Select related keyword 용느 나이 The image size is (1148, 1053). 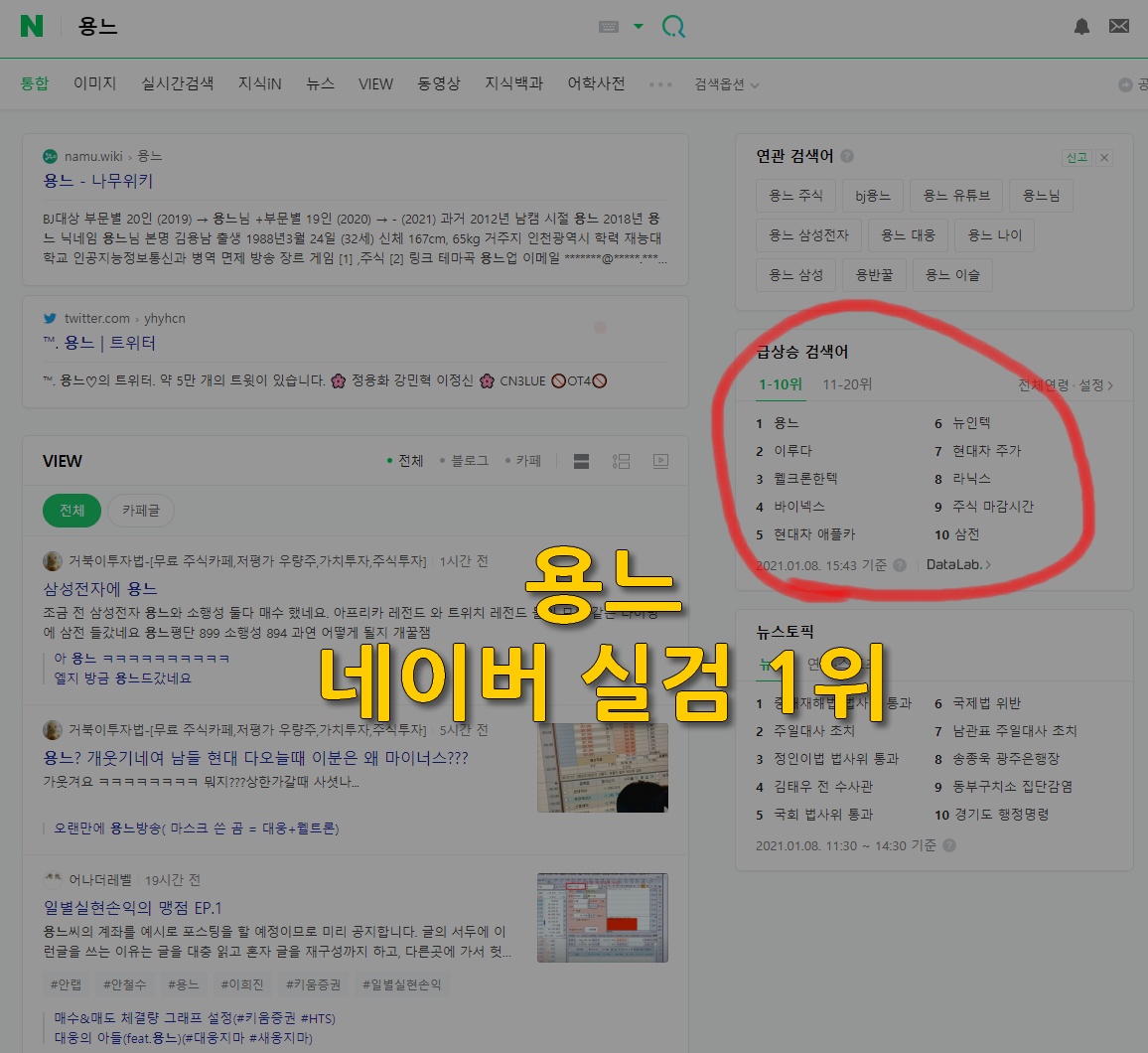995,235
